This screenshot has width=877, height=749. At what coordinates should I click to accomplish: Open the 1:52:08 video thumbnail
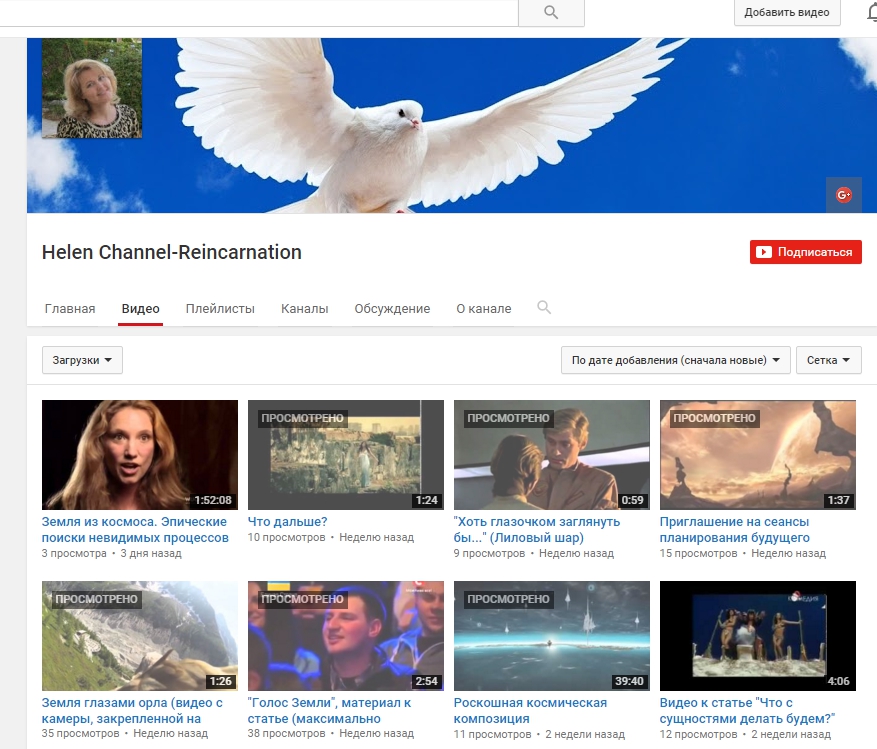[x=140, y=455]
